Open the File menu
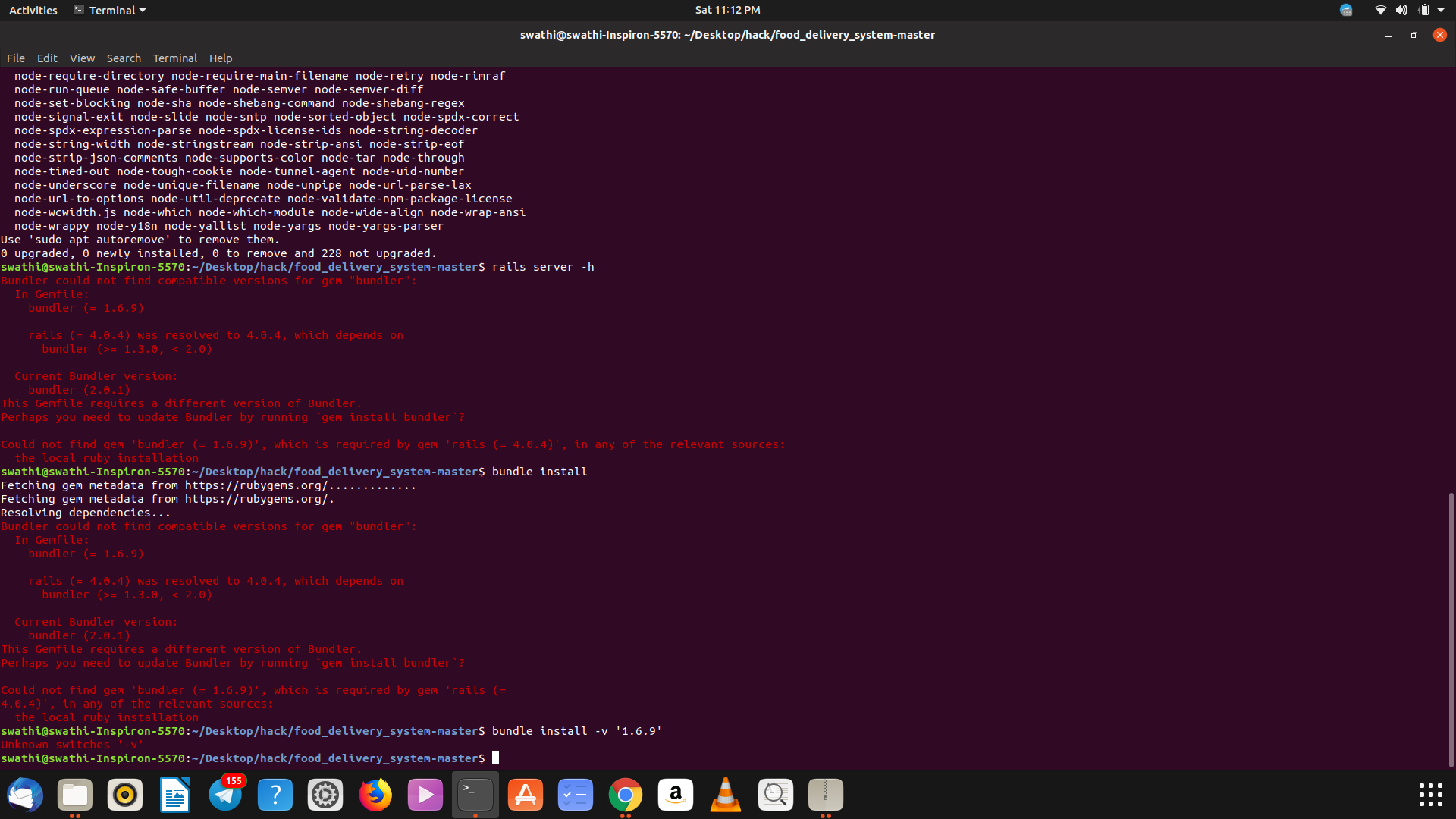Image resolution: width=1456 pixels, height=819 pixels. 16,58
